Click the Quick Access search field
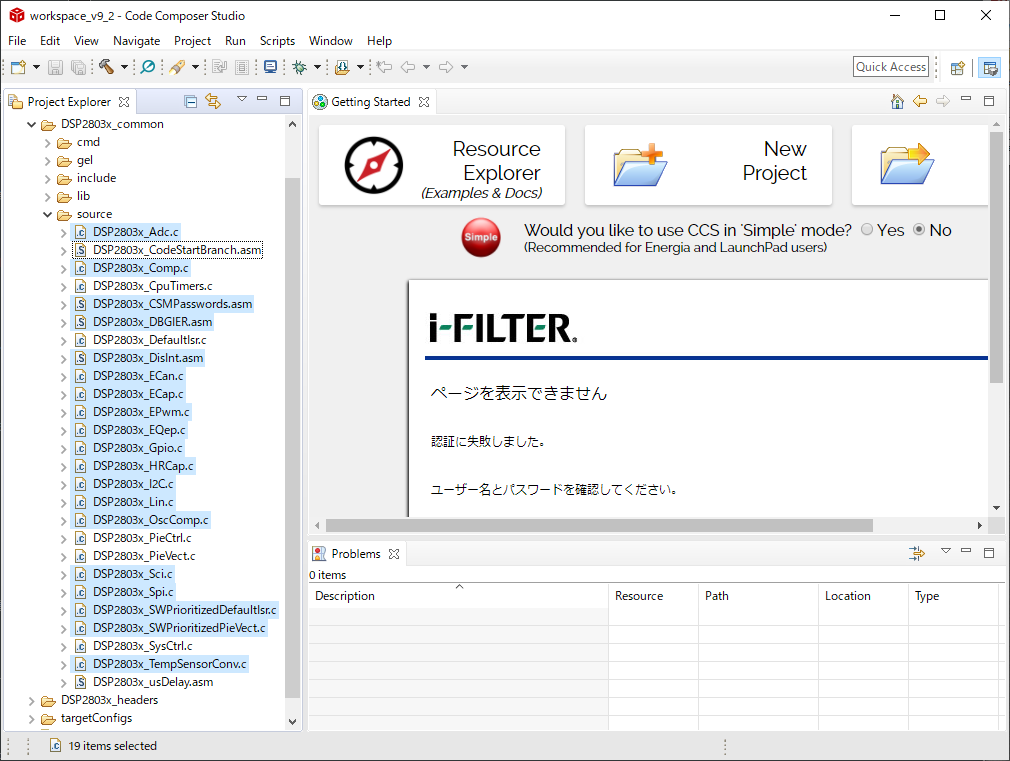The width and height of the screenshot is (1010, 761). point(890,67)
